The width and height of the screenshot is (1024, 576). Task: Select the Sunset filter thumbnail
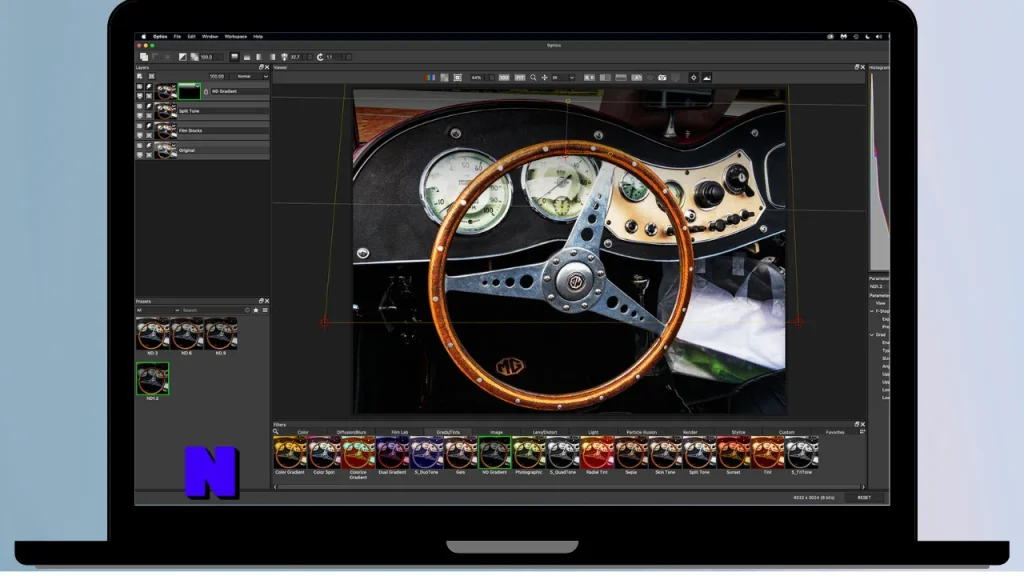click(x=733, y=453)
